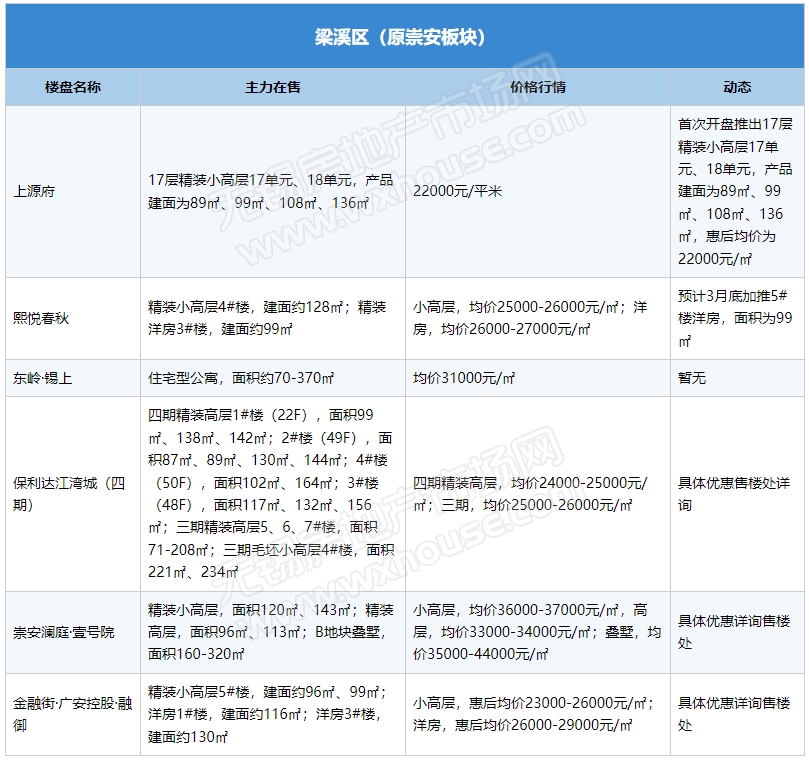
Task: Select the cell starting 精装小高层，面积120㎡
Action: [x=271, y=632]
